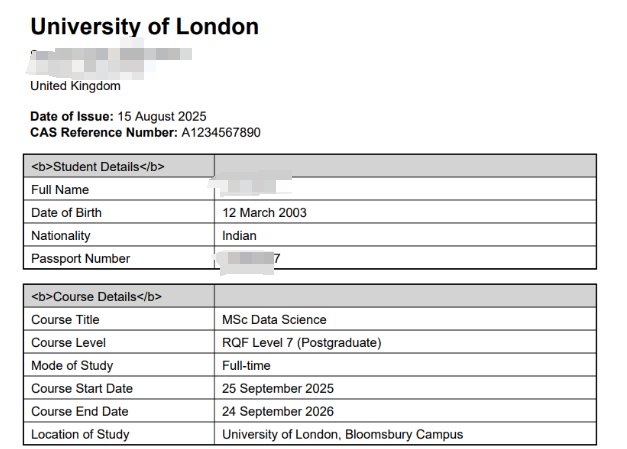Image resolution: width=627 pixels, height=449 pixels.
Task: Click the birth date value "12 March 2003"
Action: 264,213
